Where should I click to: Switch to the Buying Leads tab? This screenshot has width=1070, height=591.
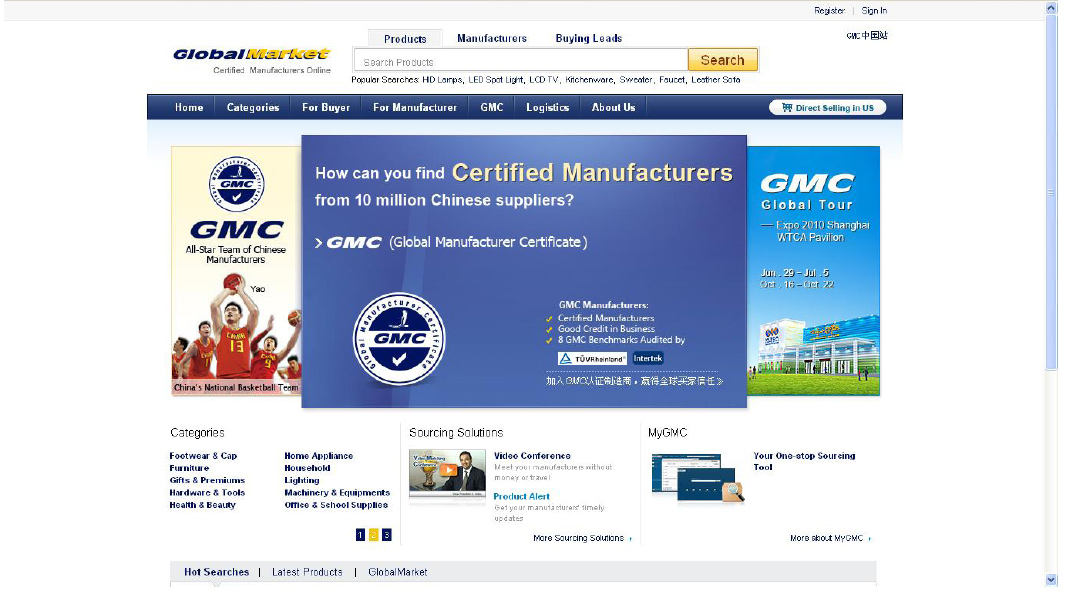[x=588, y=37]
